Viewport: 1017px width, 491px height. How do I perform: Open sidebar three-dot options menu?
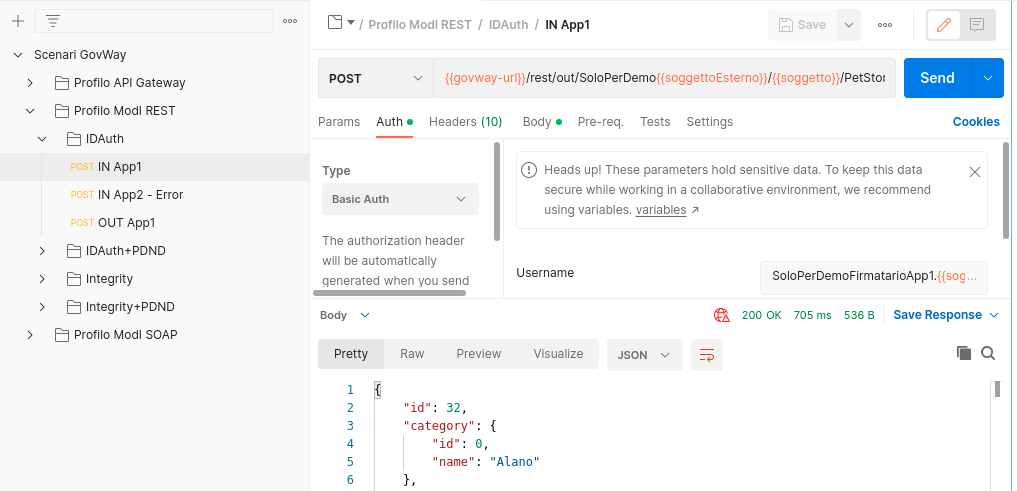(290, 21)
